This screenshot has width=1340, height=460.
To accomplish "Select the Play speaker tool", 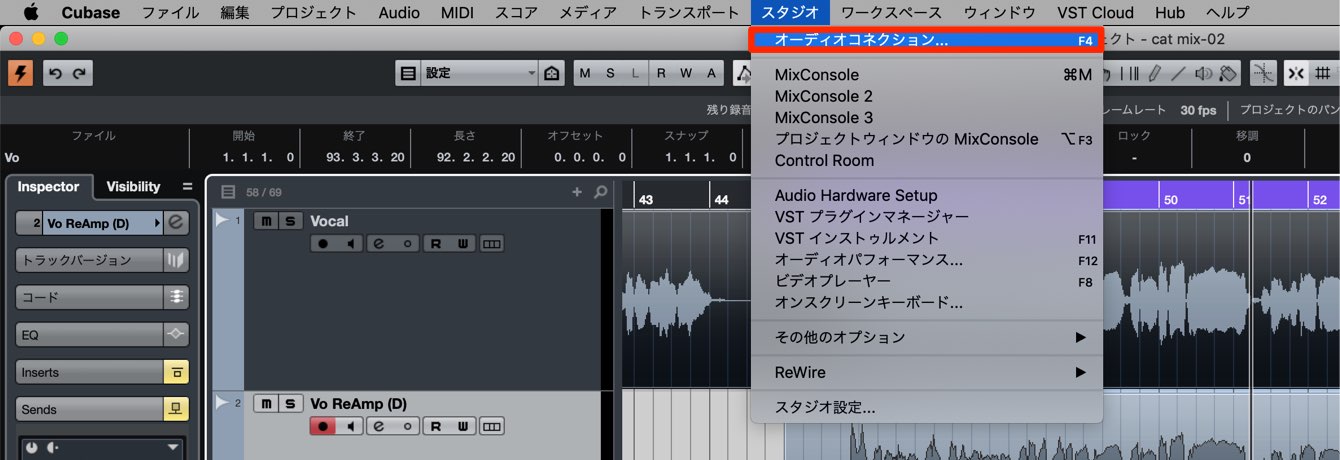I will (1203, 73).
